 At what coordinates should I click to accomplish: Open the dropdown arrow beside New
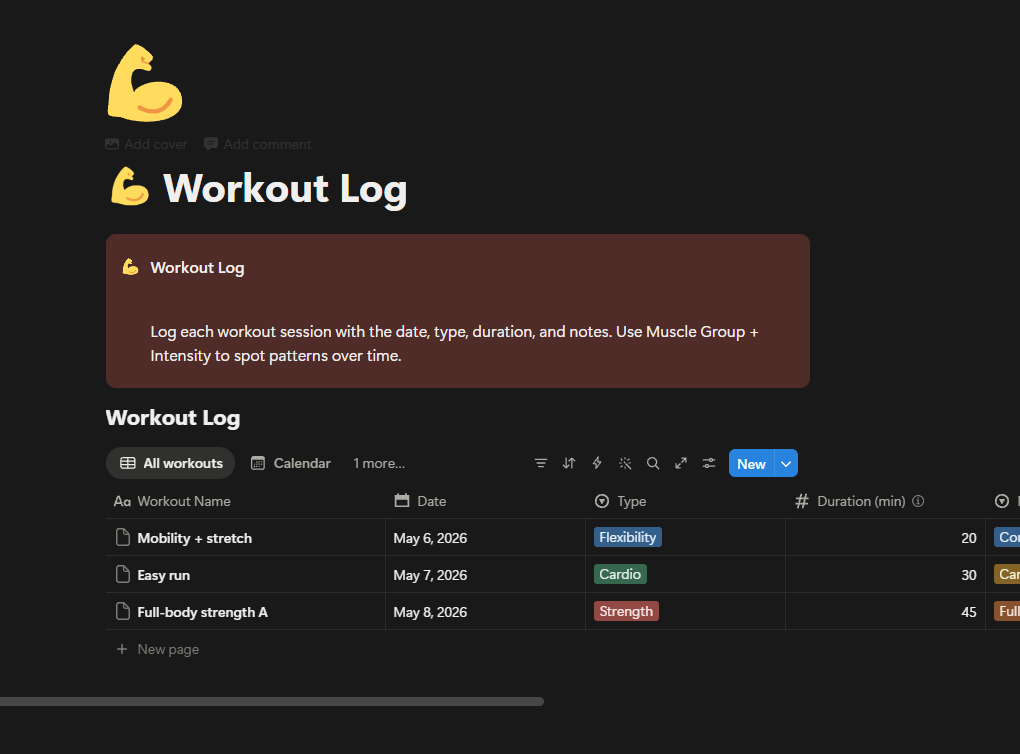coord(786,464)
